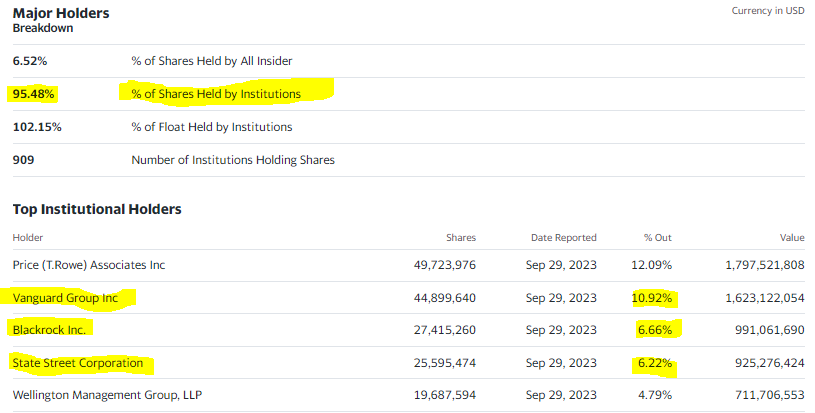The width and height of the screenshot is (815, 413).
Task: Open Price (T.Rowe) Associates Inc holder
Action: [x=89, y=265]
